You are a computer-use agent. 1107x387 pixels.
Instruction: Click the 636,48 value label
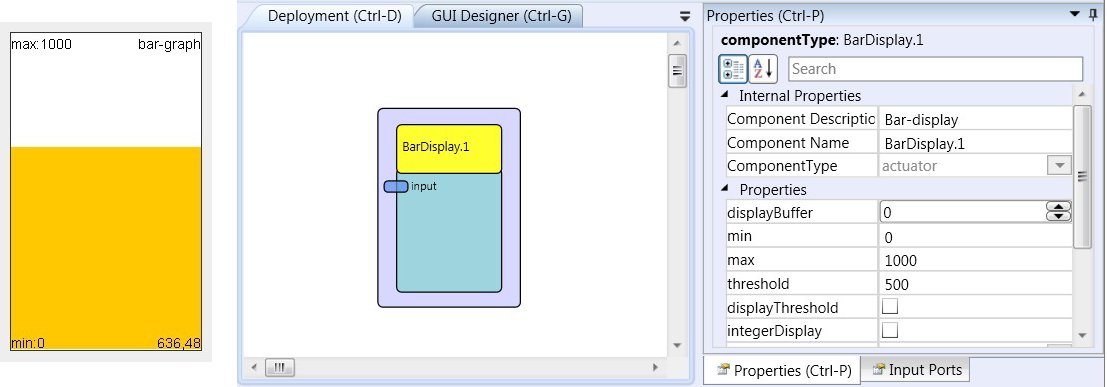pos(179,344)
